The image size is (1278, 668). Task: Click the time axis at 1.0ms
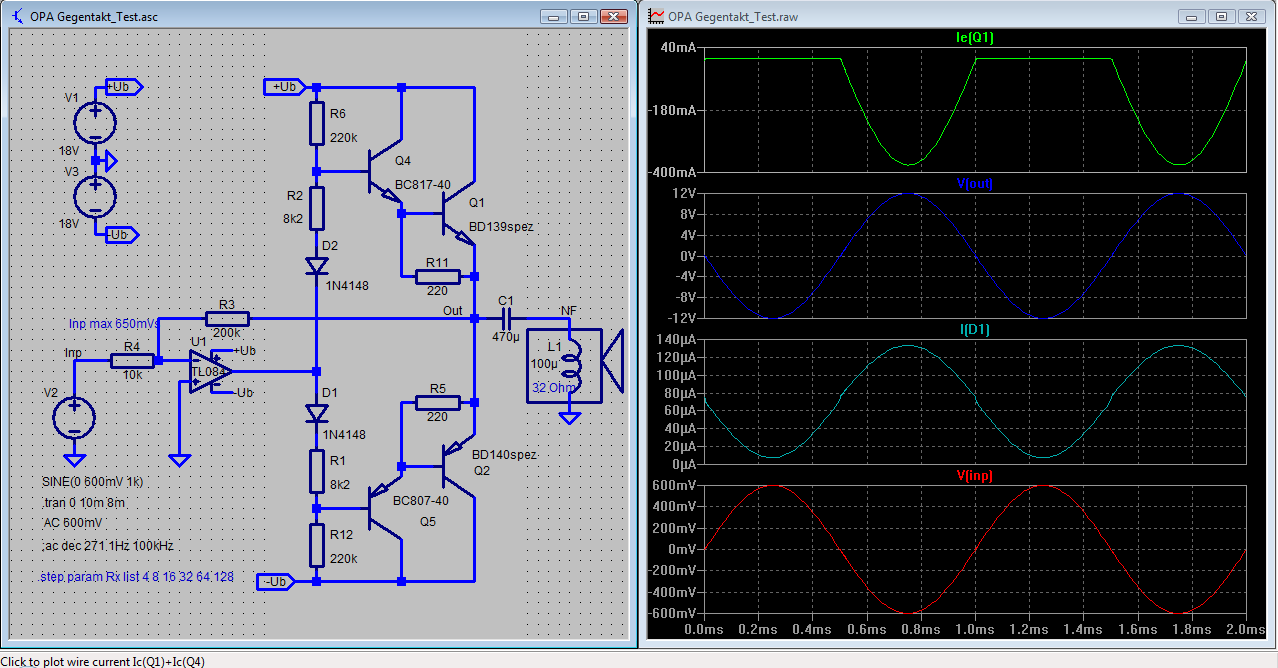pos(974,629)
